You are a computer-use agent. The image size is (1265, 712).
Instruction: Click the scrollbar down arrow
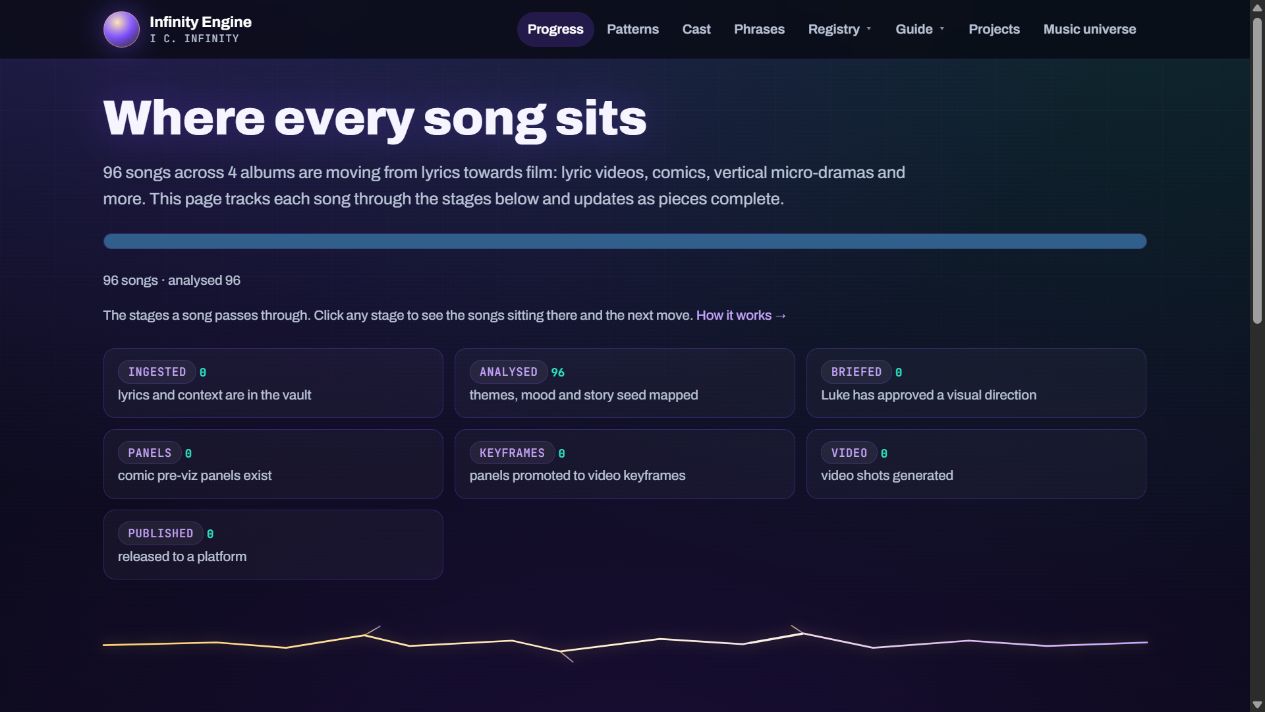(x=1257, y=704)
